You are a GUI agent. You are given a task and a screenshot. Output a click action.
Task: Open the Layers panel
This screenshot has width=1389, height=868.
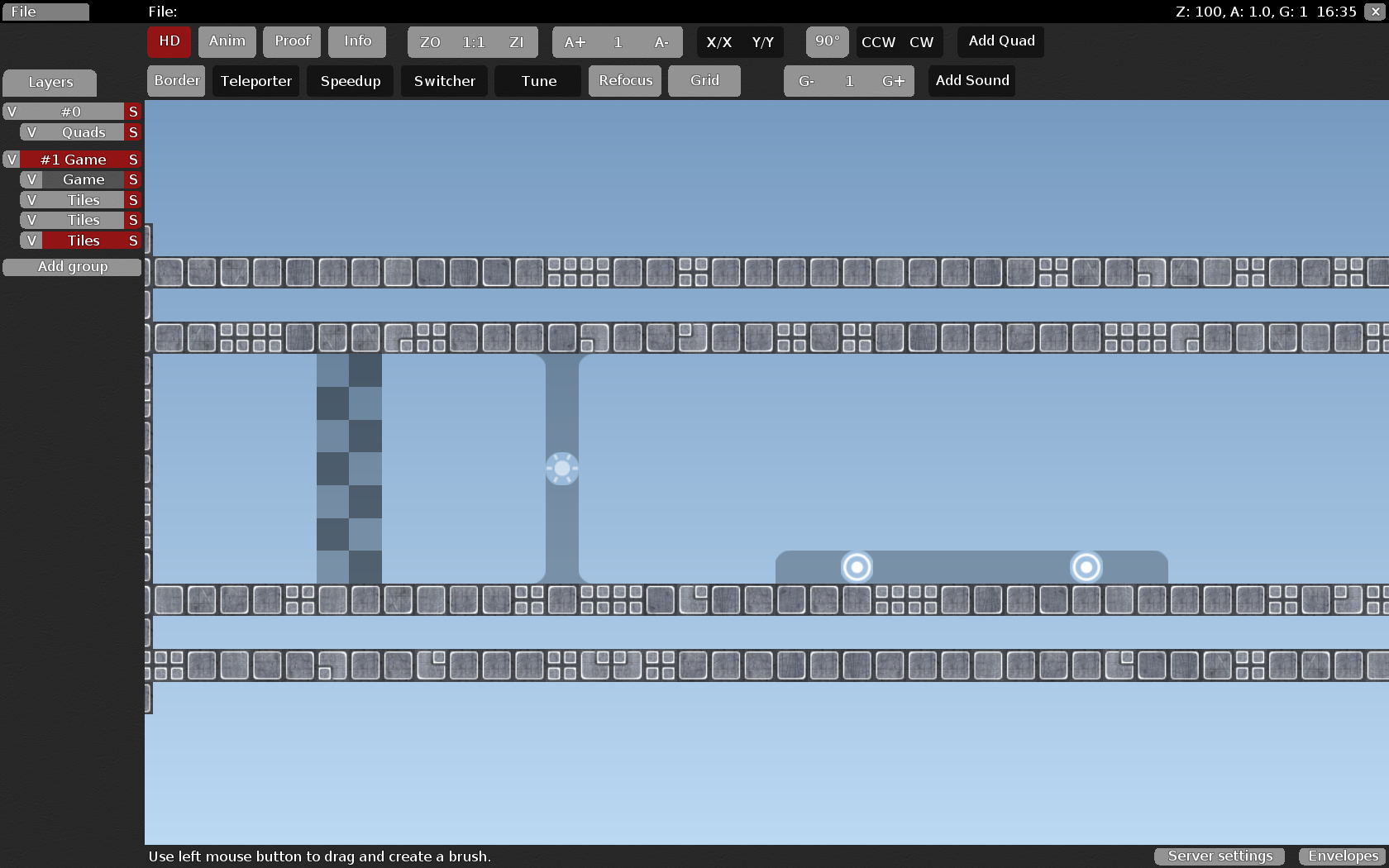click(50, 83)
